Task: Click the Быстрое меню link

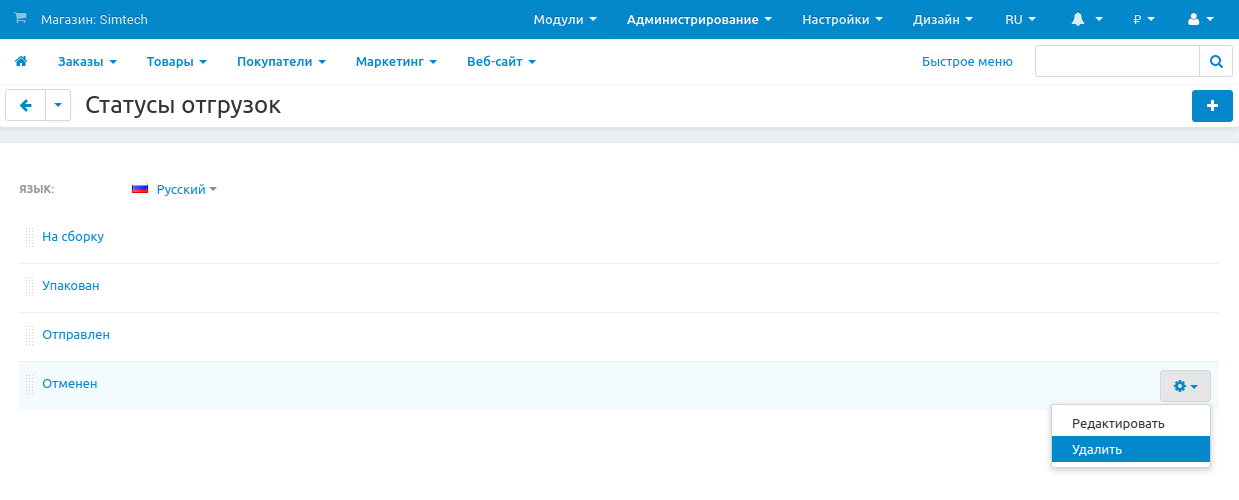Action: [967, 62]
